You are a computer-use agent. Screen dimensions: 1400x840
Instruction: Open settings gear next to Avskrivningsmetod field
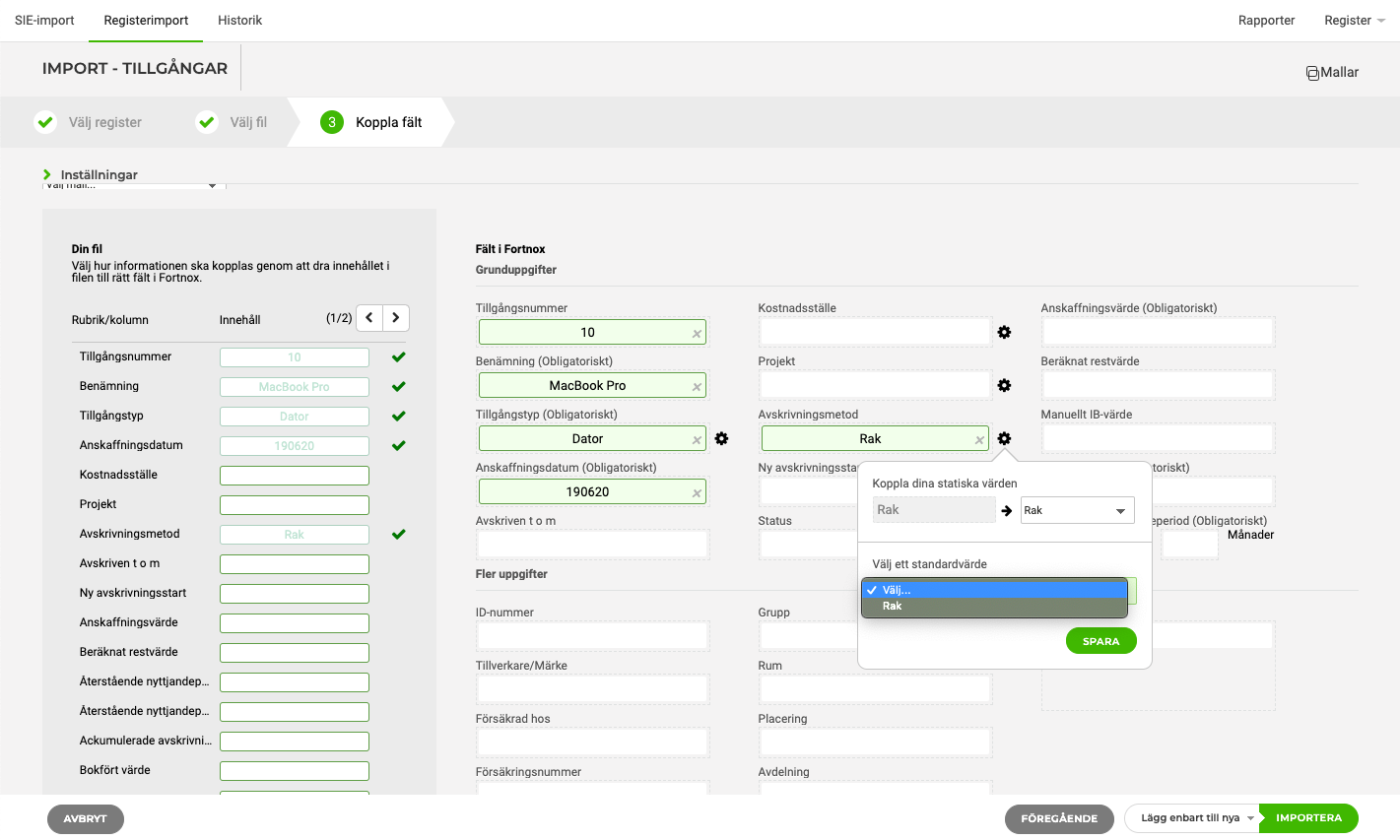[x=1004, y=439]
